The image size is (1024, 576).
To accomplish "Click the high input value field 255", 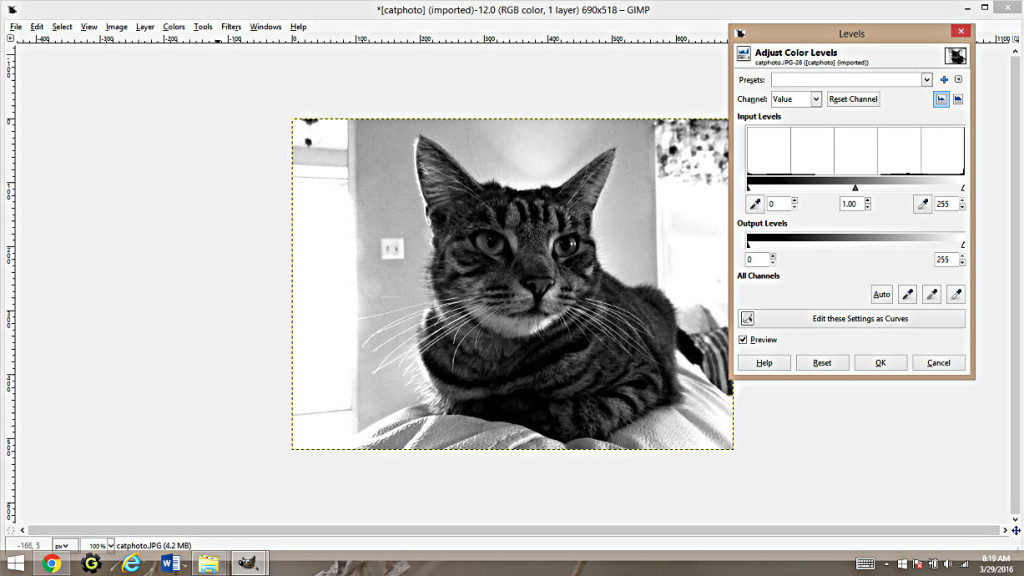I will (x=946, y=204).
